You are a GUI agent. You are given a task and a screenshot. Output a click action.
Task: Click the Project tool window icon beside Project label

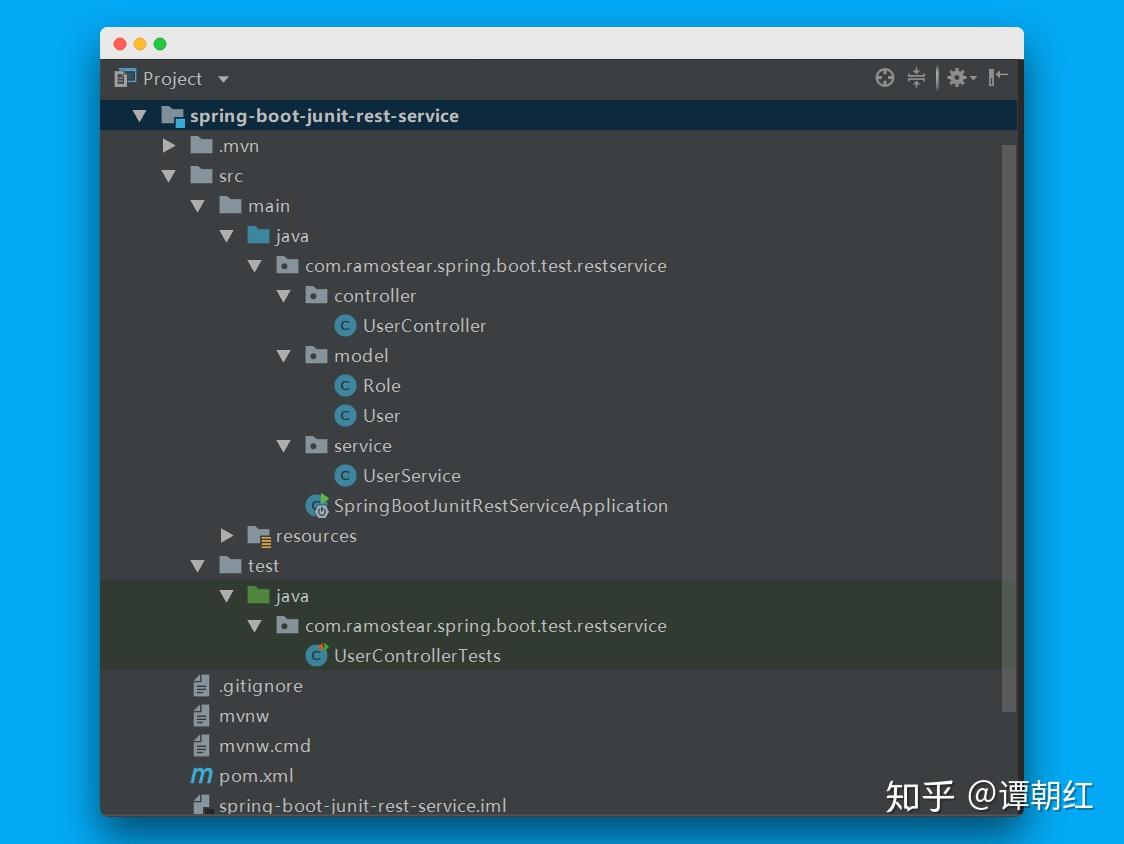coord(123,77)
